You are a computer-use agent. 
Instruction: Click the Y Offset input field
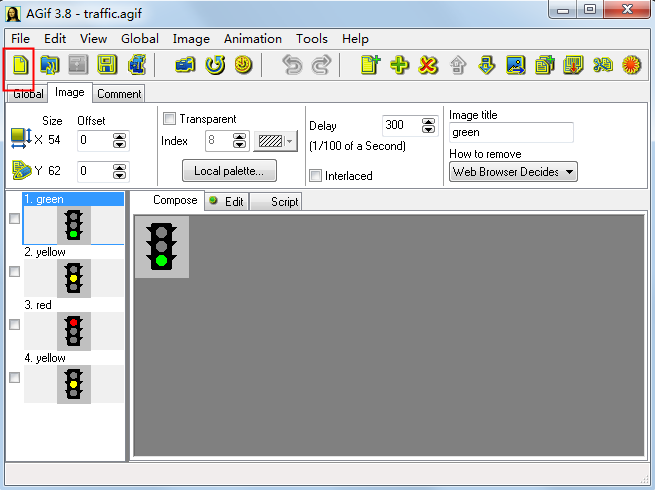tap(95, 171)
